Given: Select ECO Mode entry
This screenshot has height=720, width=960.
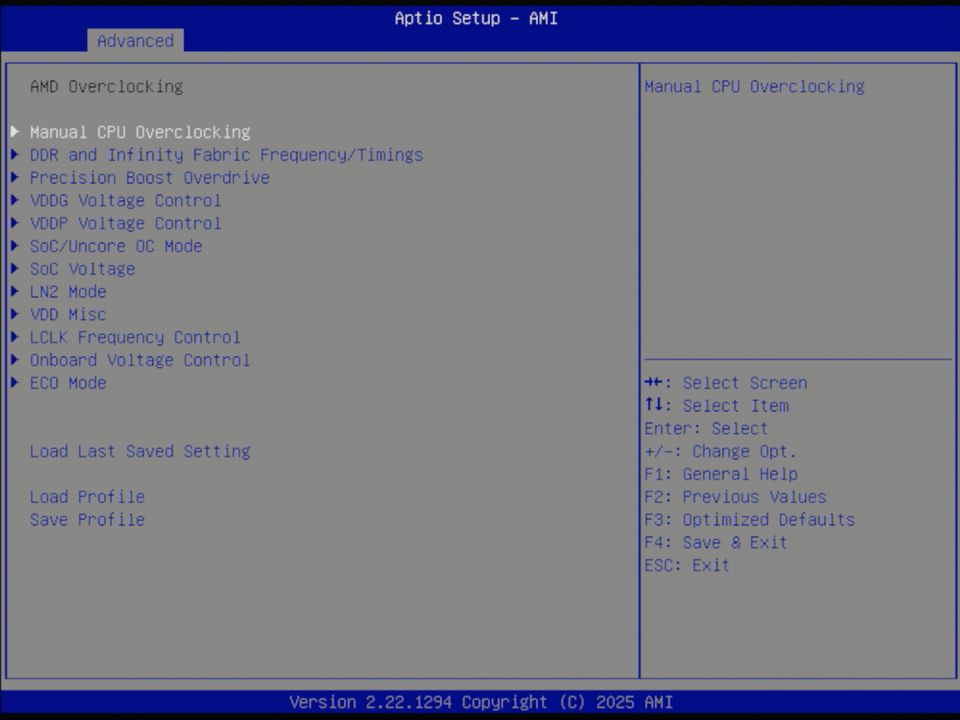Looking at the screenshot, I should (68, 382).
